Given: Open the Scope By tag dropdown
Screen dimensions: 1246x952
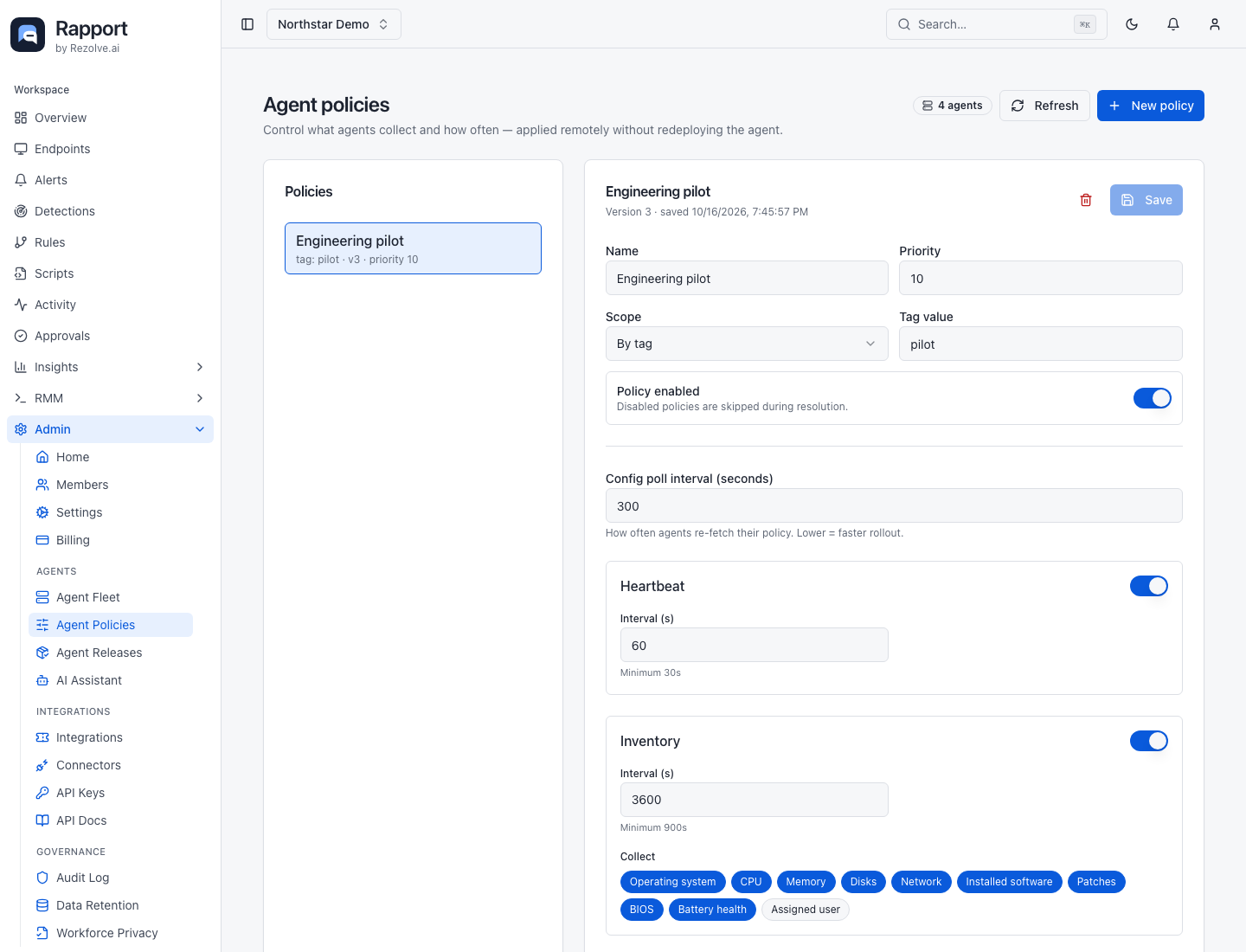Looking at the screenshot, I should point(747,344).
